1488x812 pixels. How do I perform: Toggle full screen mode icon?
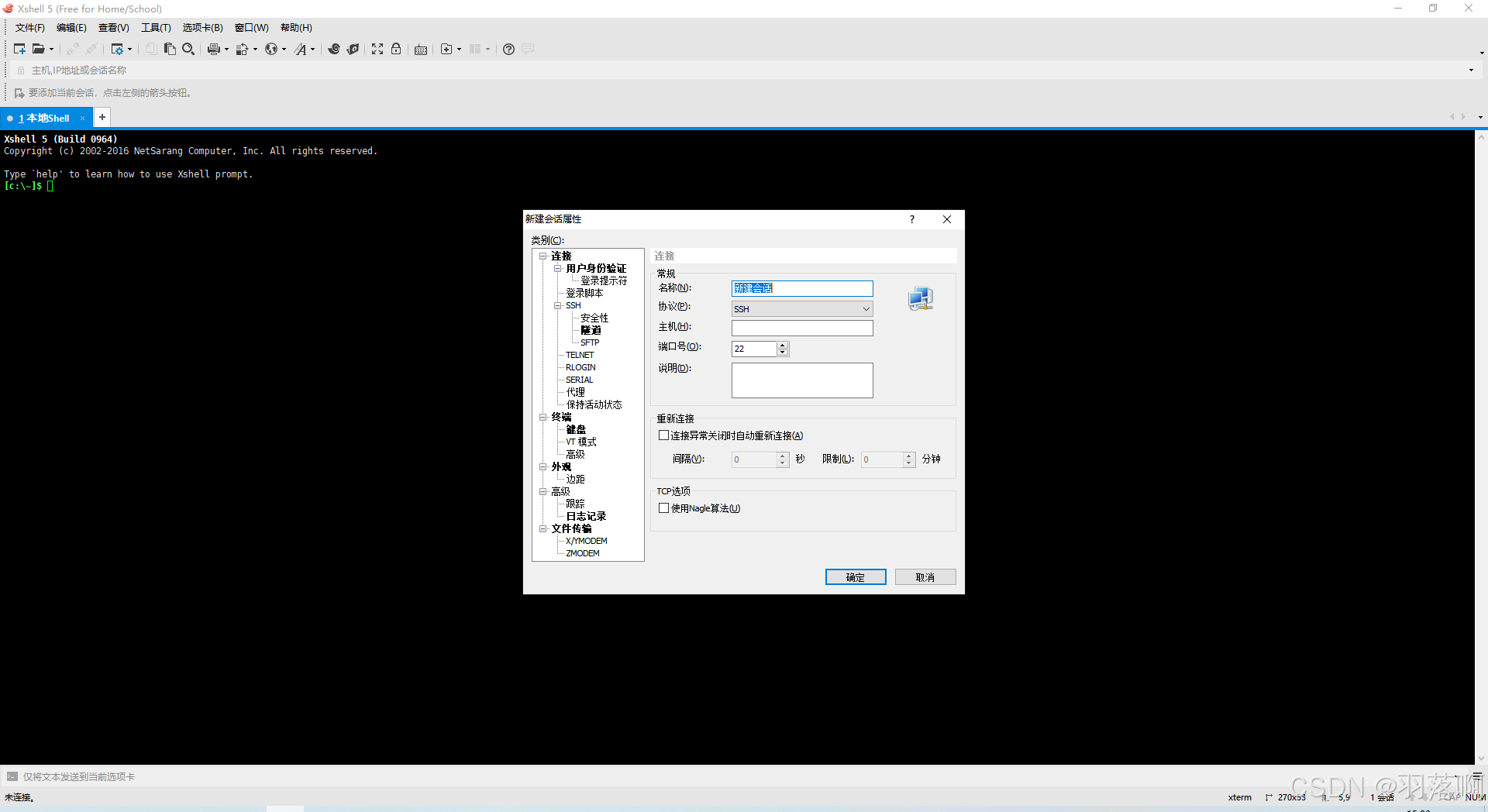pyautogui.click(x=377, y=49)
